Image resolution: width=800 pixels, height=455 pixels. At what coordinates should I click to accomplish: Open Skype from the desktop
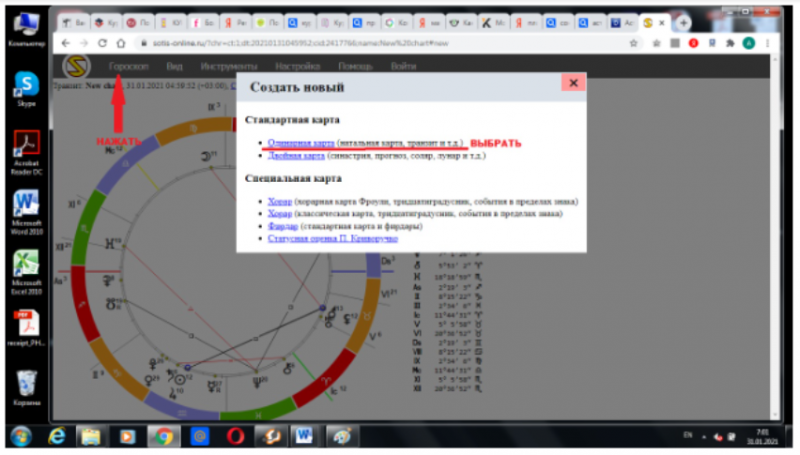coord(25,87)
